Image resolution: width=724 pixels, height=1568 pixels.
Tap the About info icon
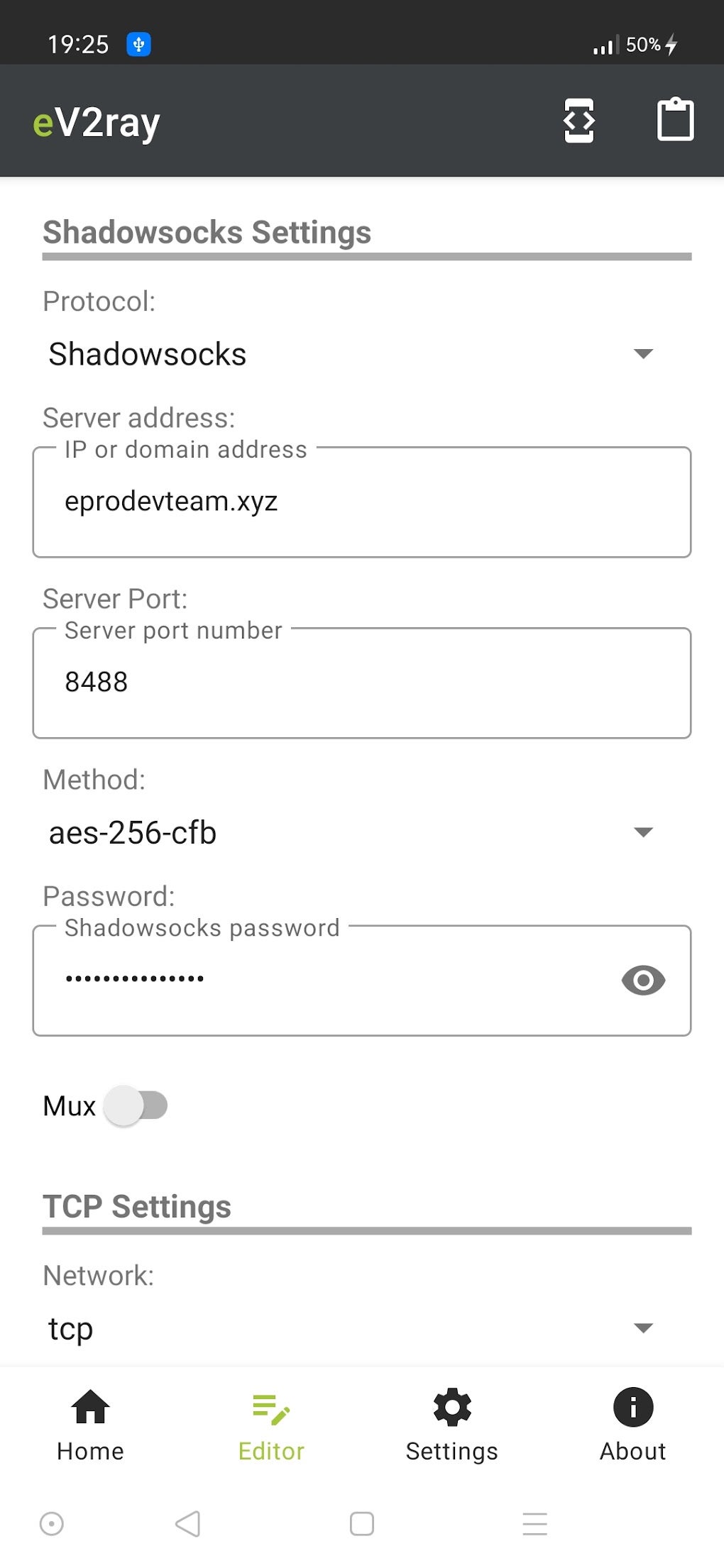click(x=632, y=1406)
